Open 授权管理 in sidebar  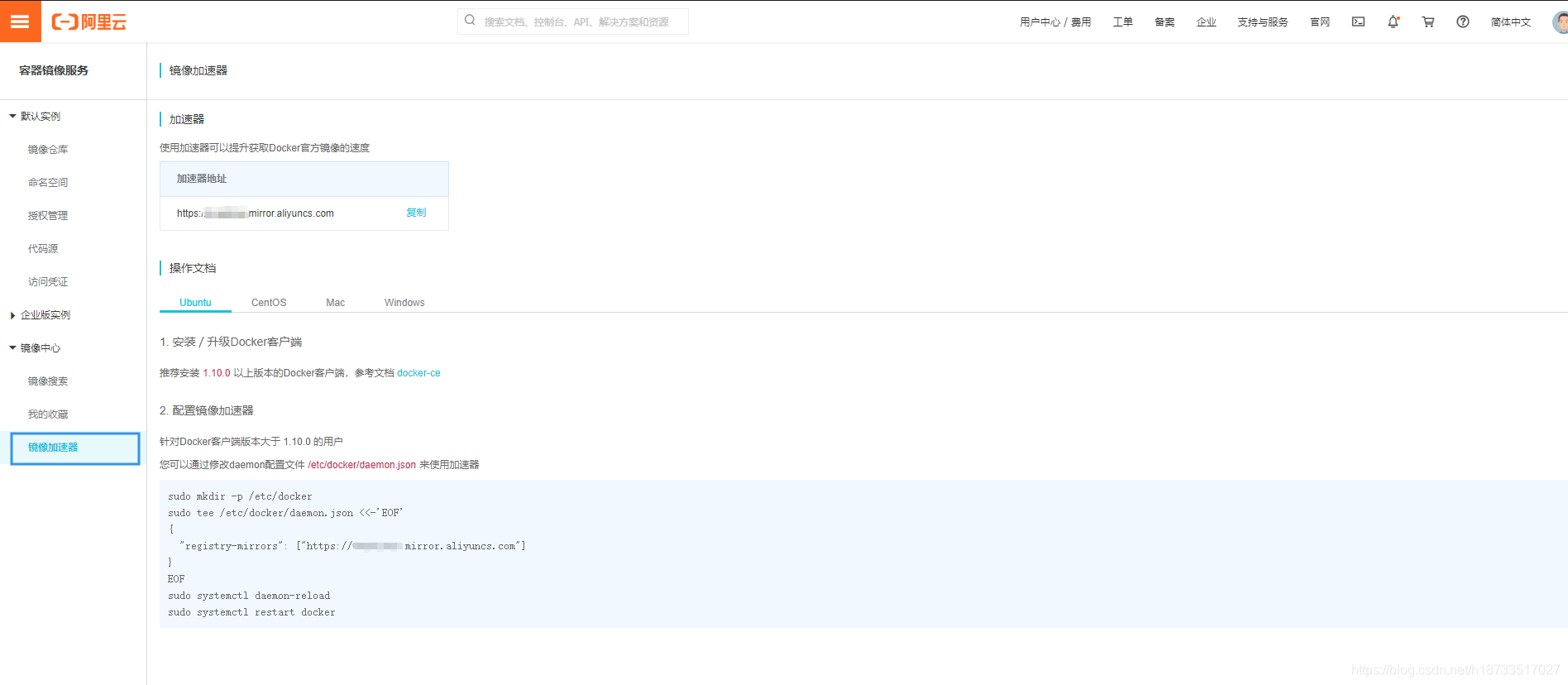pos(48,216)
